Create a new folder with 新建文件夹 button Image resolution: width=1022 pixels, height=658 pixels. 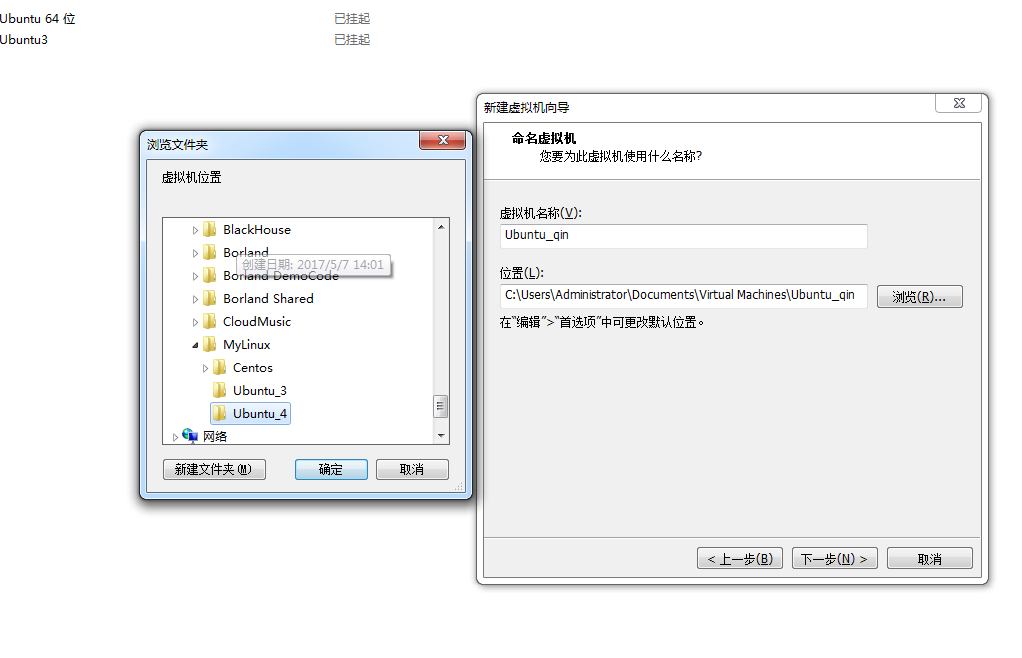(x=214, y=469)
